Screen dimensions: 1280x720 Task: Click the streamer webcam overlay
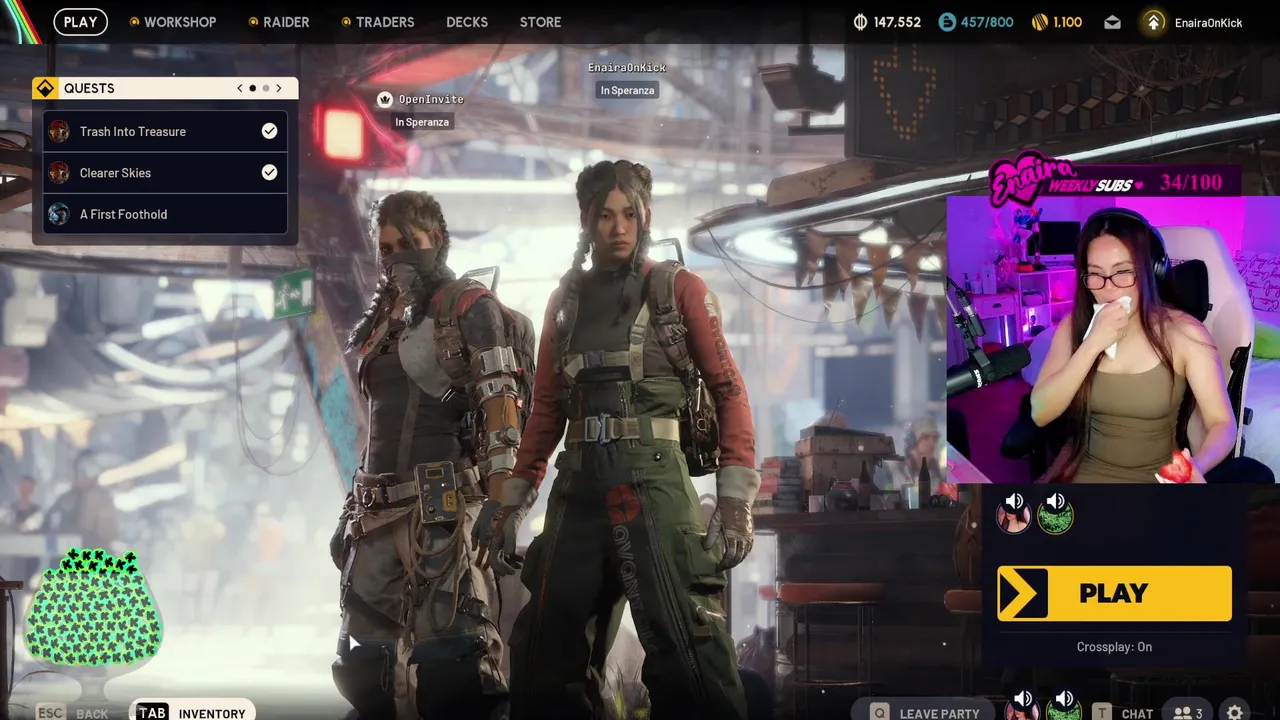1113,338
